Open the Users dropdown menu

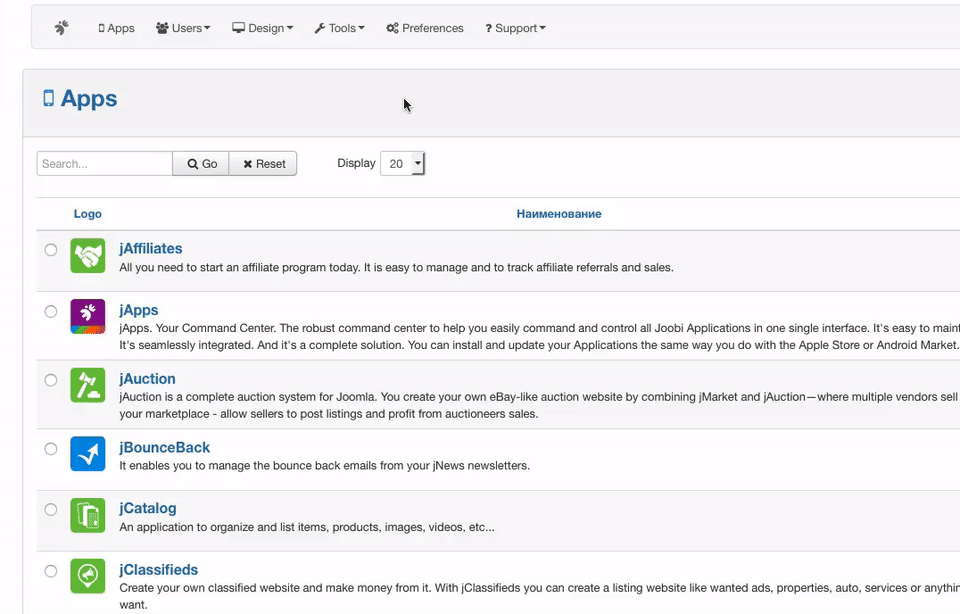(183, 28)
